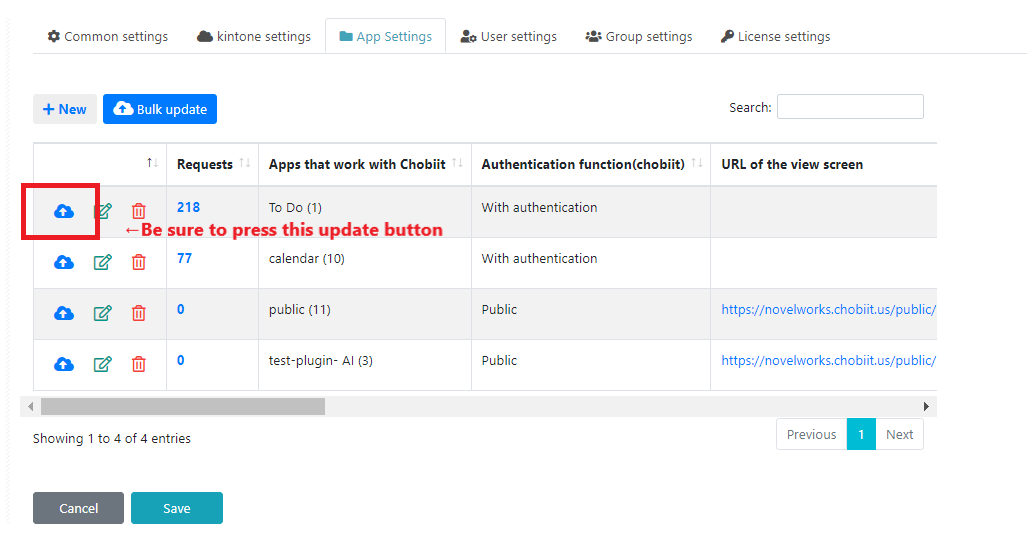1027x541 pixels.
Task: Edit the calendar (10) app entry
Action: [x=102, y=262]
